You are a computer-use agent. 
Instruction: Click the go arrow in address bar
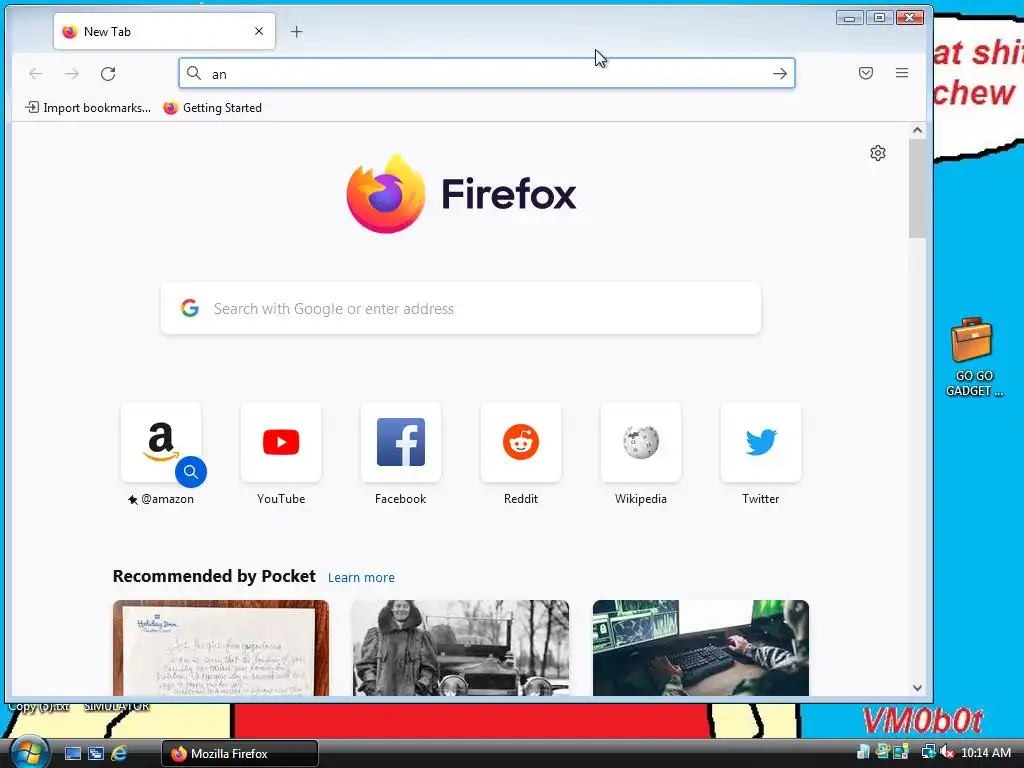click(780, 74)
